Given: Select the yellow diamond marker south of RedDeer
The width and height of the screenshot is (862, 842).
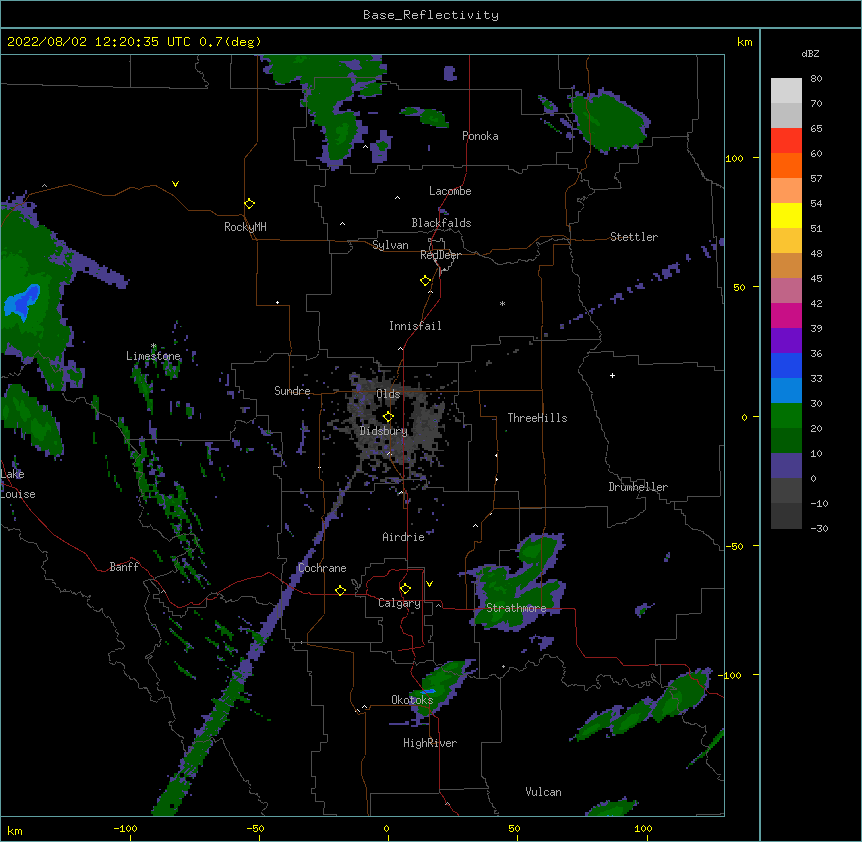Looking at the screenshot, I should point(425,281).
